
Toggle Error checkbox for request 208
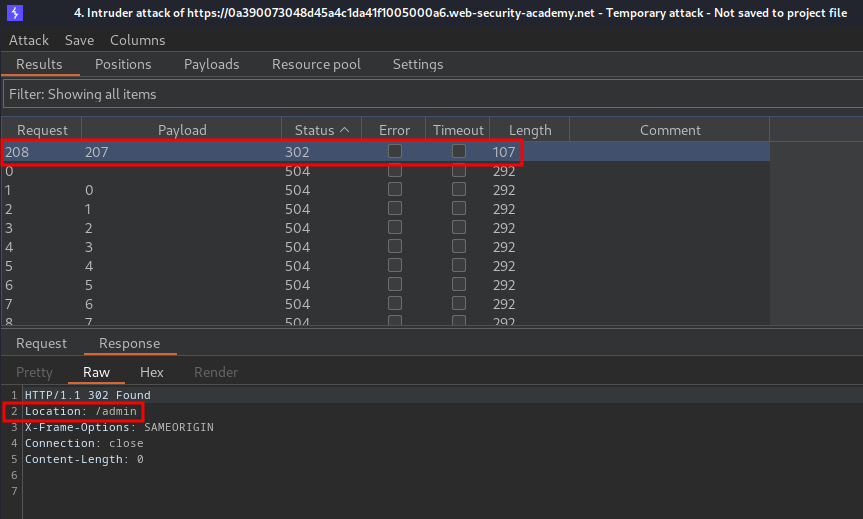tap(395, 151)
